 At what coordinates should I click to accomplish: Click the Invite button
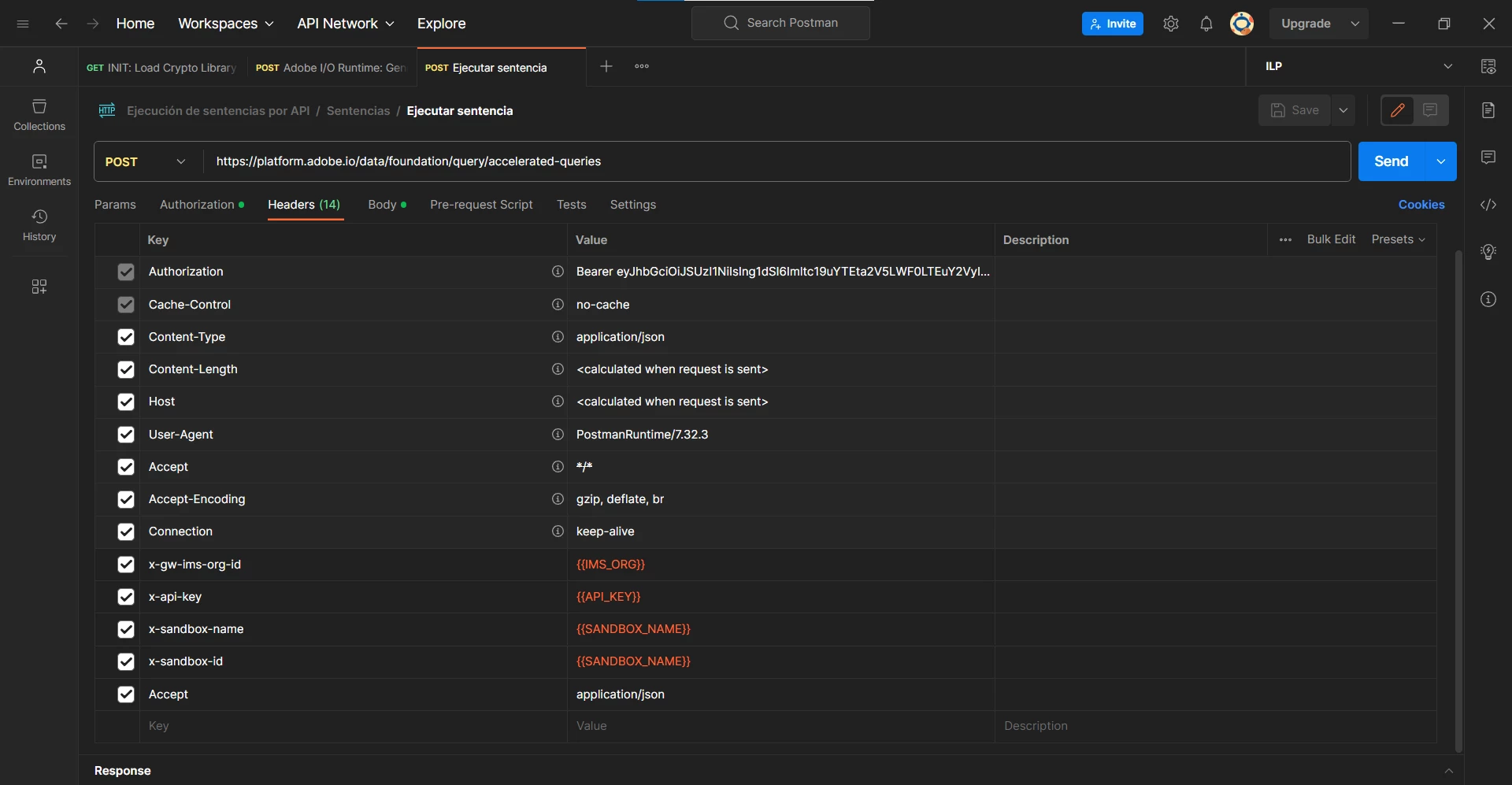[x=1113, y=24]
